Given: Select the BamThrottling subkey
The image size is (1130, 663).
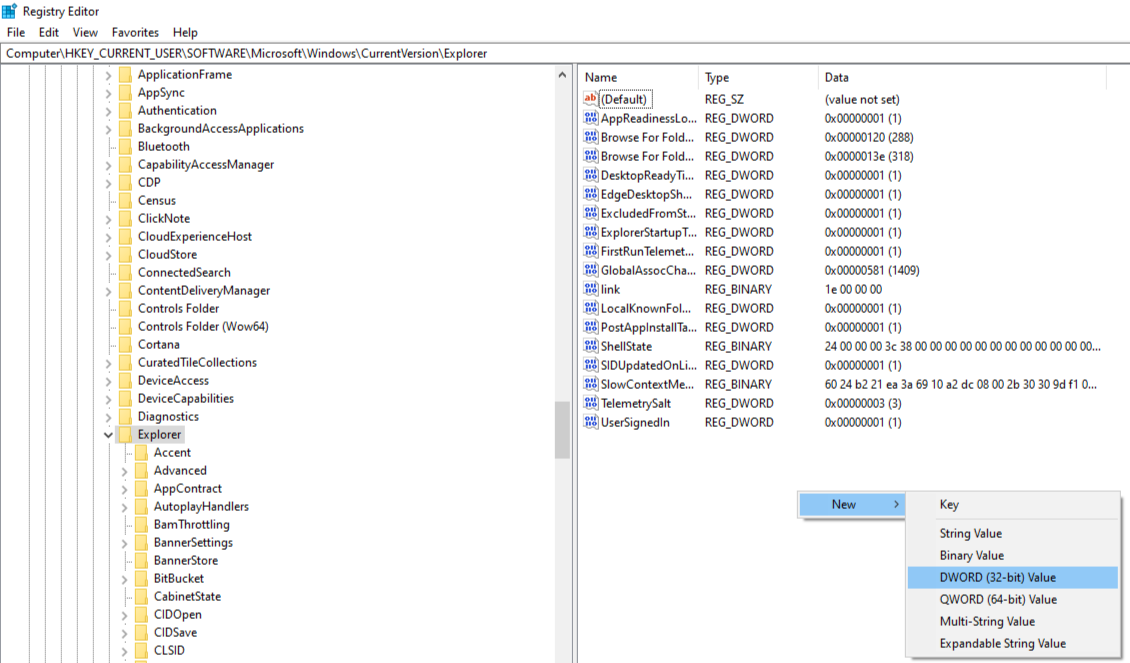Looking at the screenshot, I should coord(192,525).
